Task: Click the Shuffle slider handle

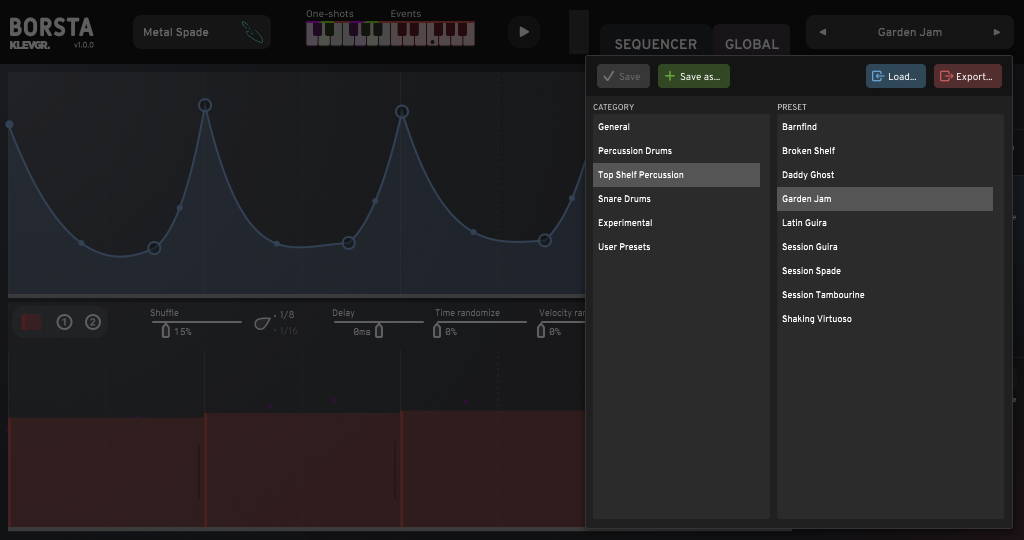Action: [166, 331]
